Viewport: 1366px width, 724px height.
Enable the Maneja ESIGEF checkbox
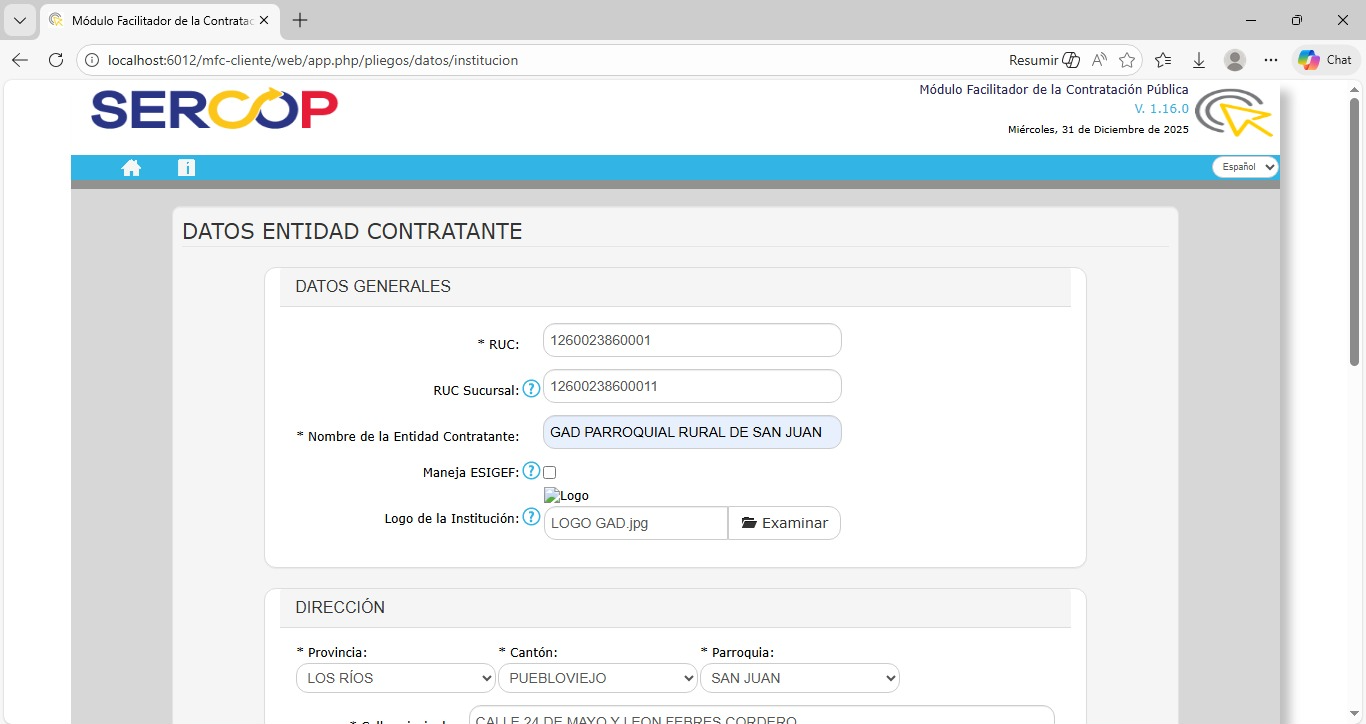click(x=549, y=472)
